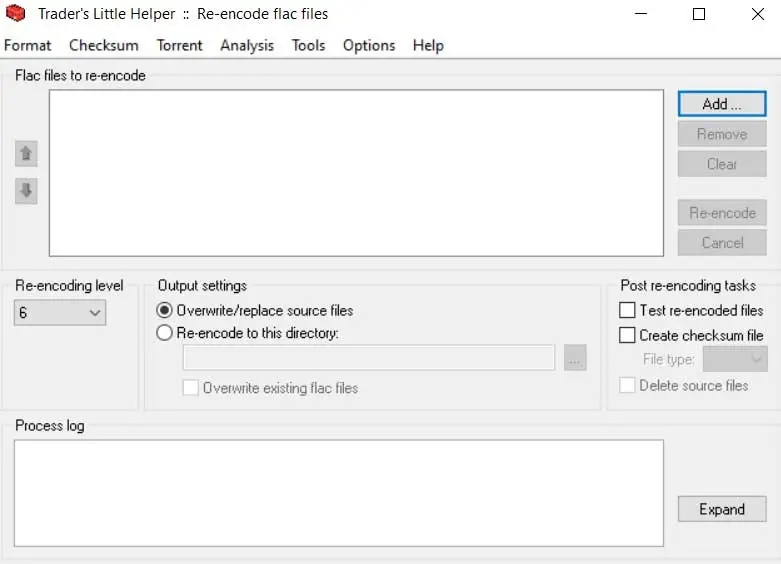This screenshot has height=564, width=781.
Task: Open the Re-encoding level dropdown
Action: [x=60, y=312]
